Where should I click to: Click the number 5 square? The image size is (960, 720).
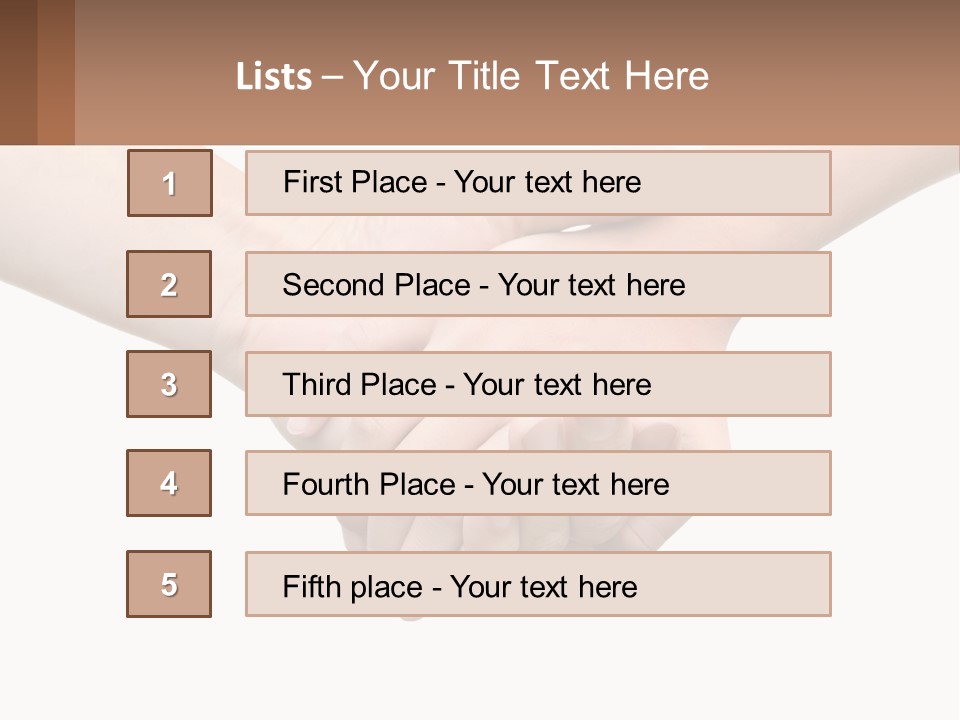(169, 584)
